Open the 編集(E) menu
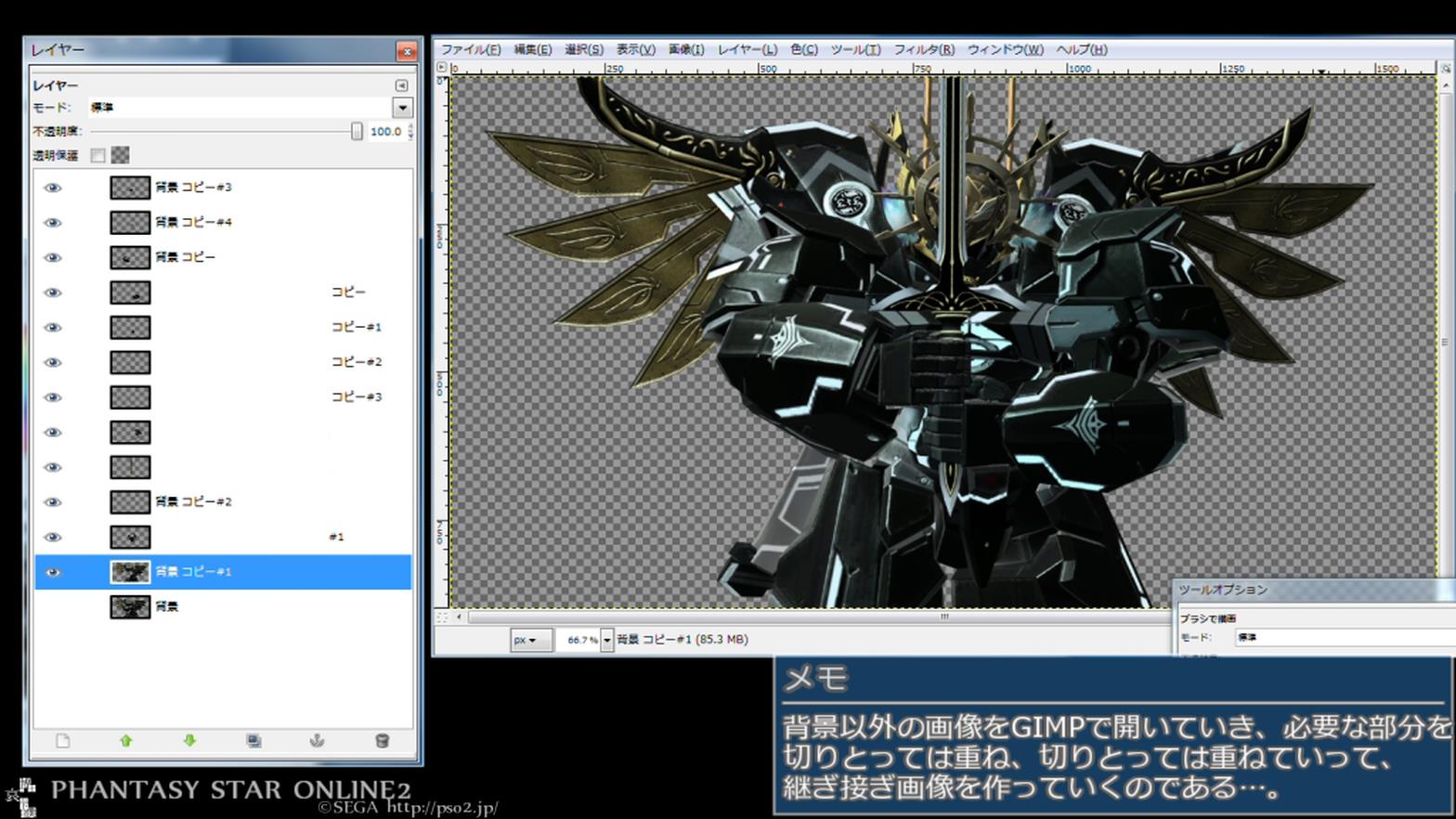 [x=533, y=50]
